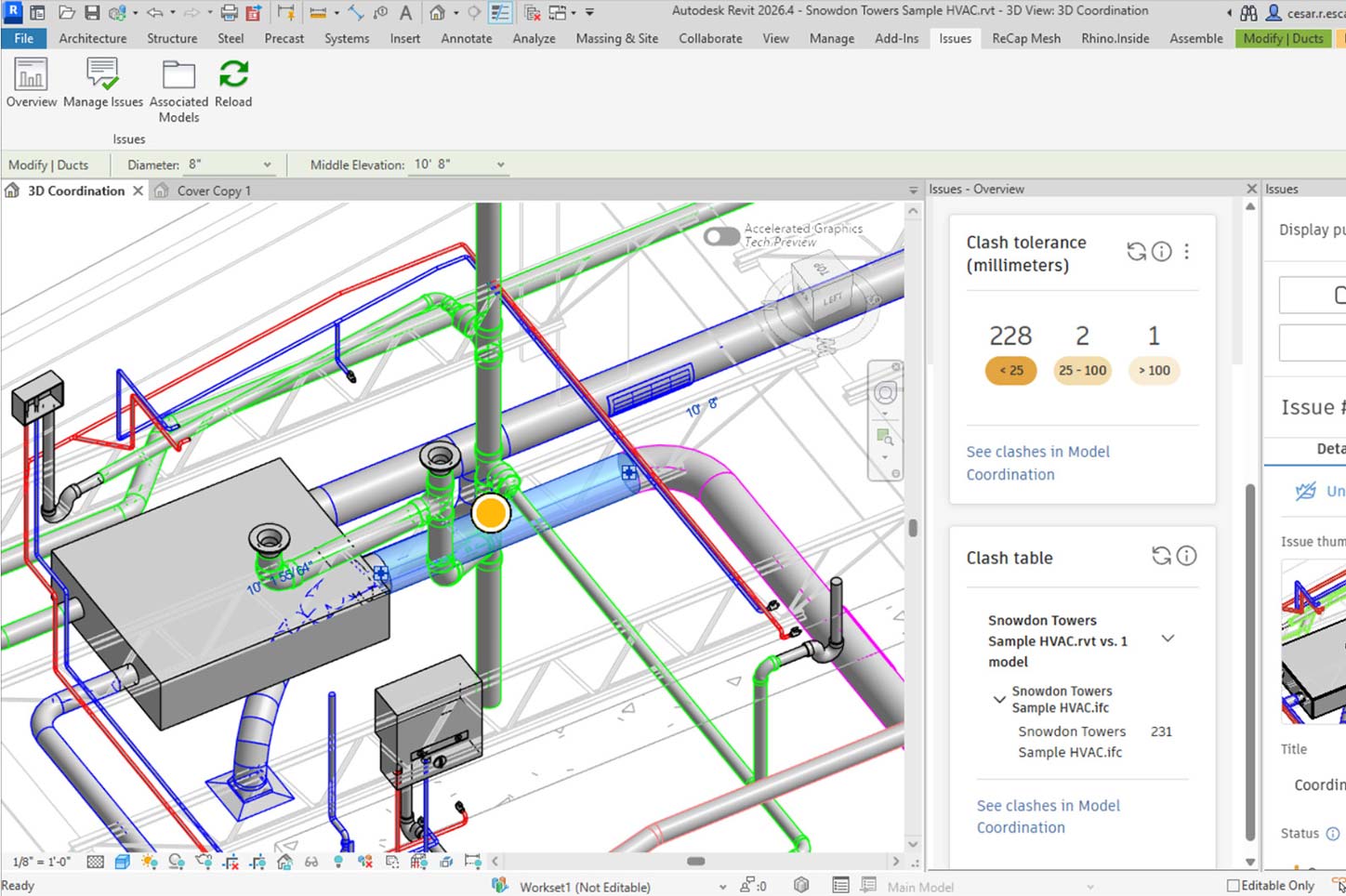Select the Rhino.Inside ribbon tab
1346x896 pixels.
pyautogui.click(x=1115, y=38)
